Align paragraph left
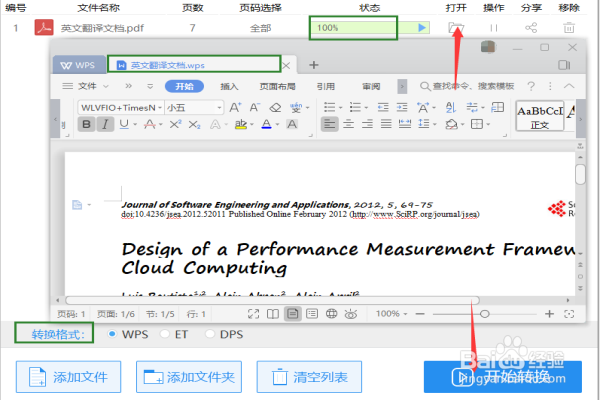 [x=329, y=124]
